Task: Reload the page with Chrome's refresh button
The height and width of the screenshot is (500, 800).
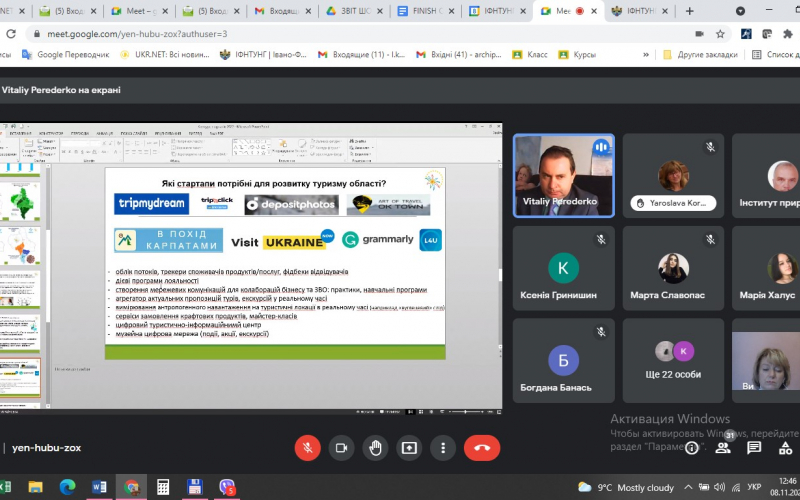Action: (x=11, y=34)
